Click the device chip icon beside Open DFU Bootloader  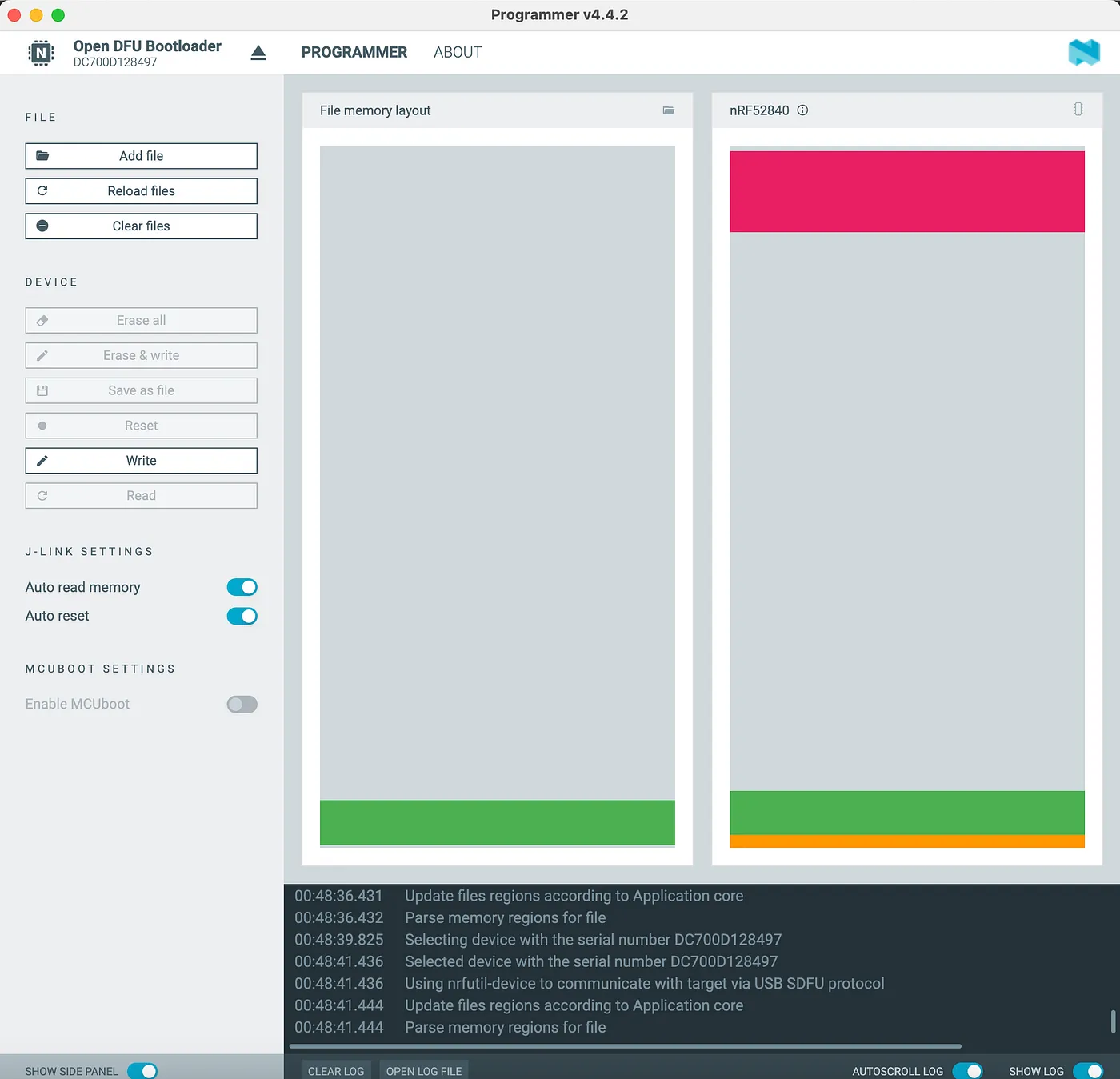coord(41,53)
